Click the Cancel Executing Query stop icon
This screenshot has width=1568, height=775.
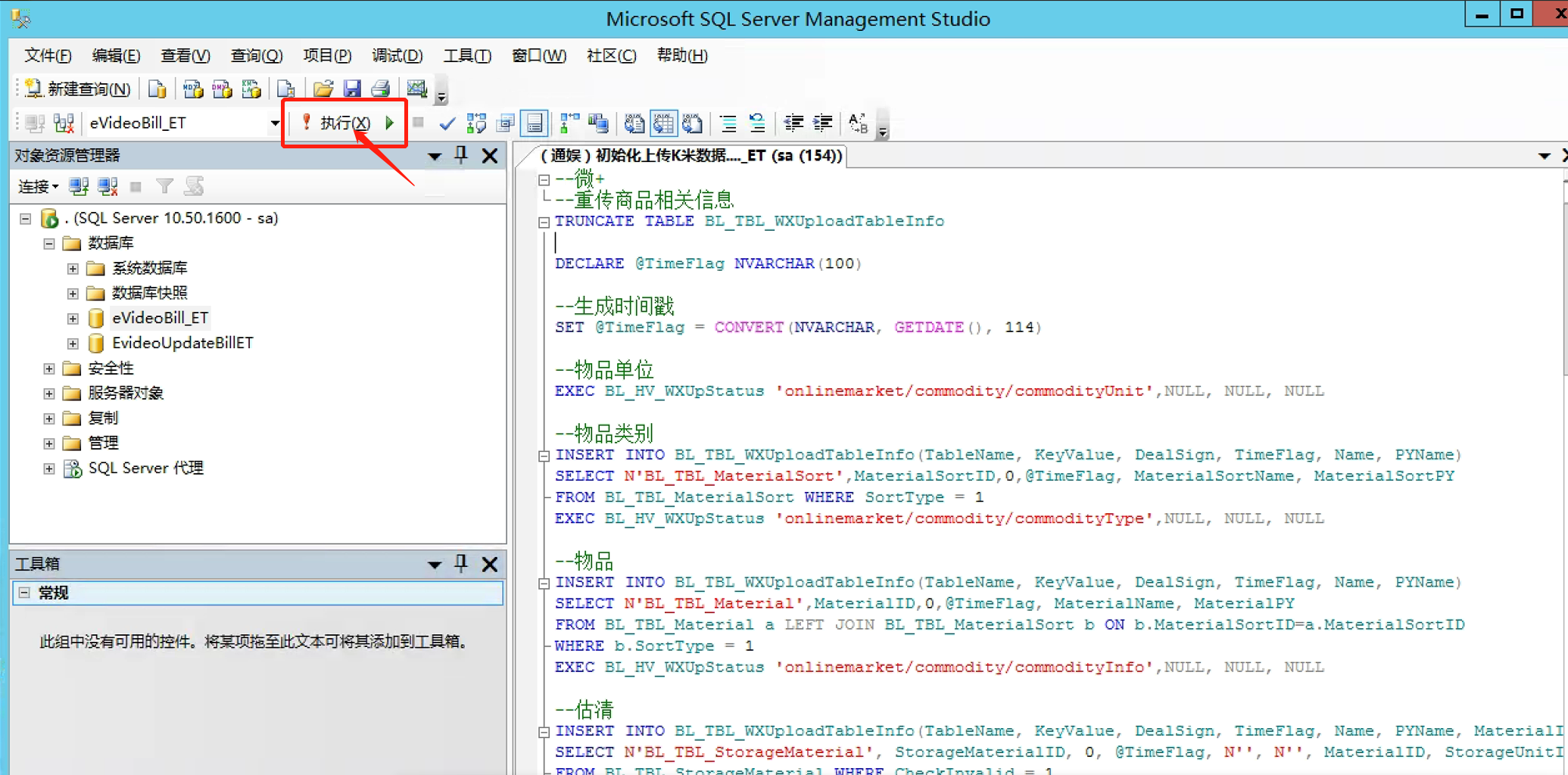(418, 123)
